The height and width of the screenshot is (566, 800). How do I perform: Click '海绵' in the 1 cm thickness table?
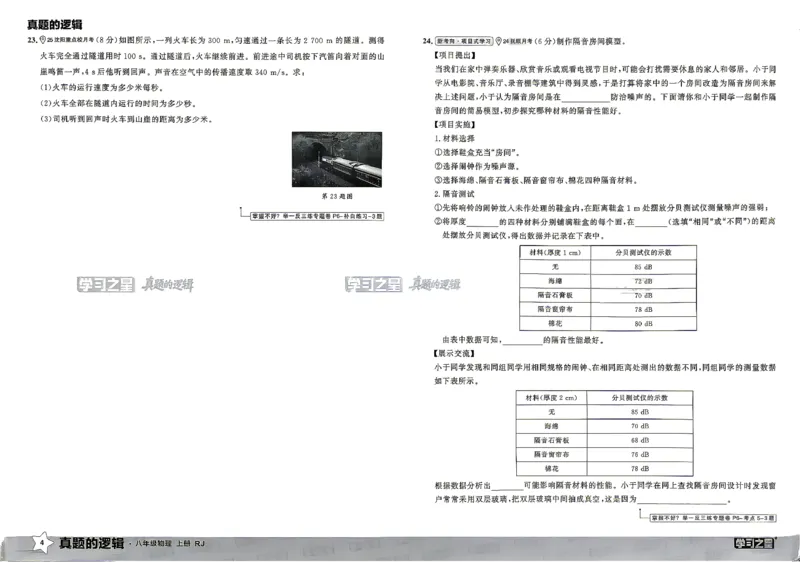[555, 281]
